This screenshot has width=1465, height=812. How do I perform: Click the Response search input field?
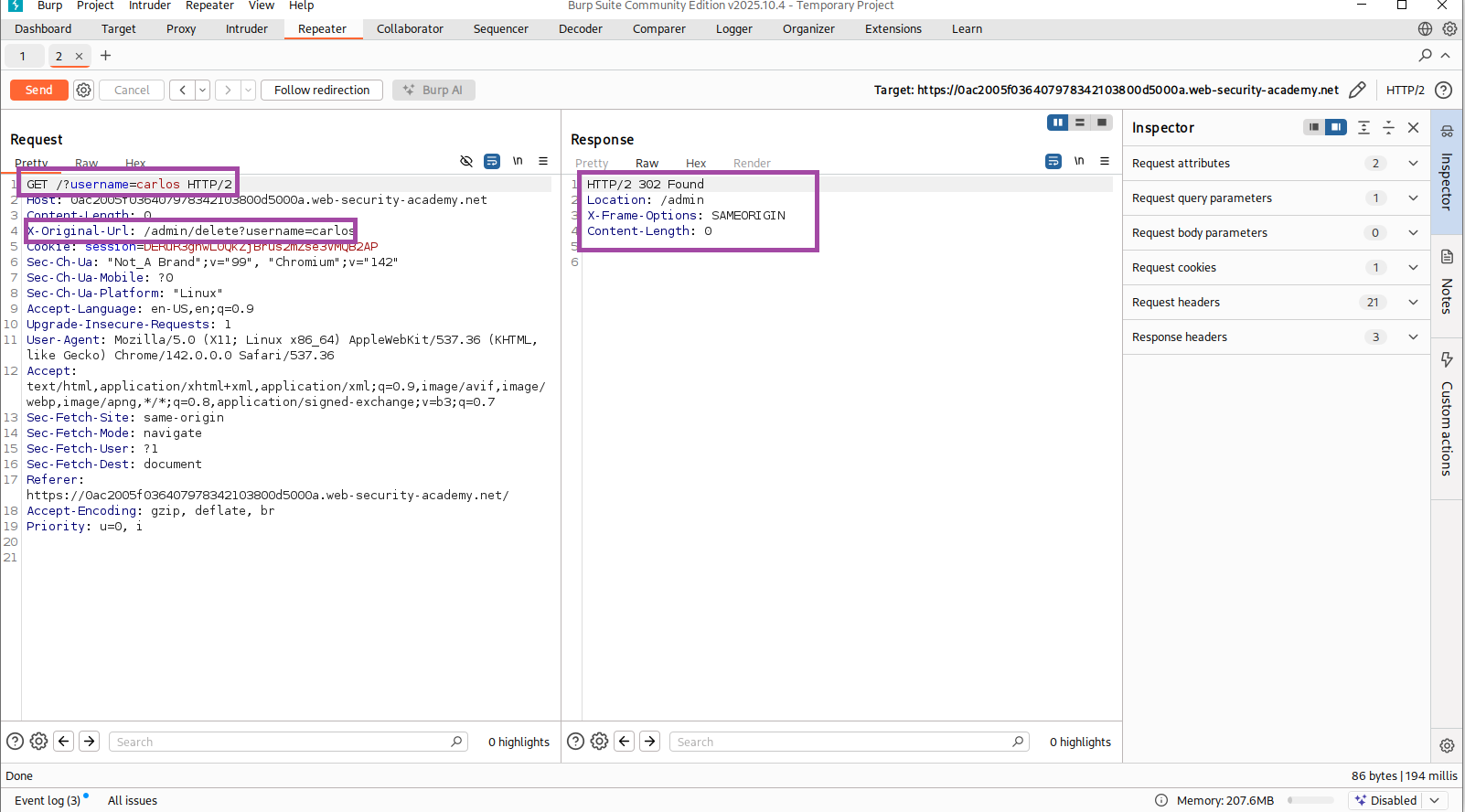(841, 742)
